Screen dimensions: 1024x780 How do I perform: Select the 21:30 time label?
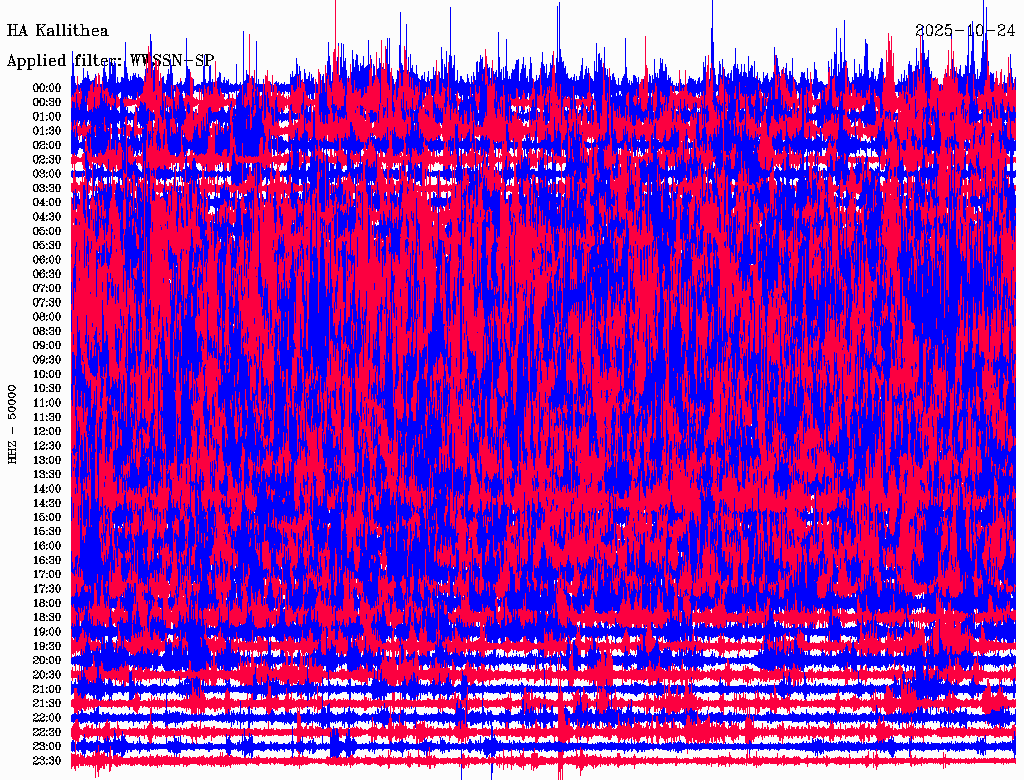pos(47,704)
